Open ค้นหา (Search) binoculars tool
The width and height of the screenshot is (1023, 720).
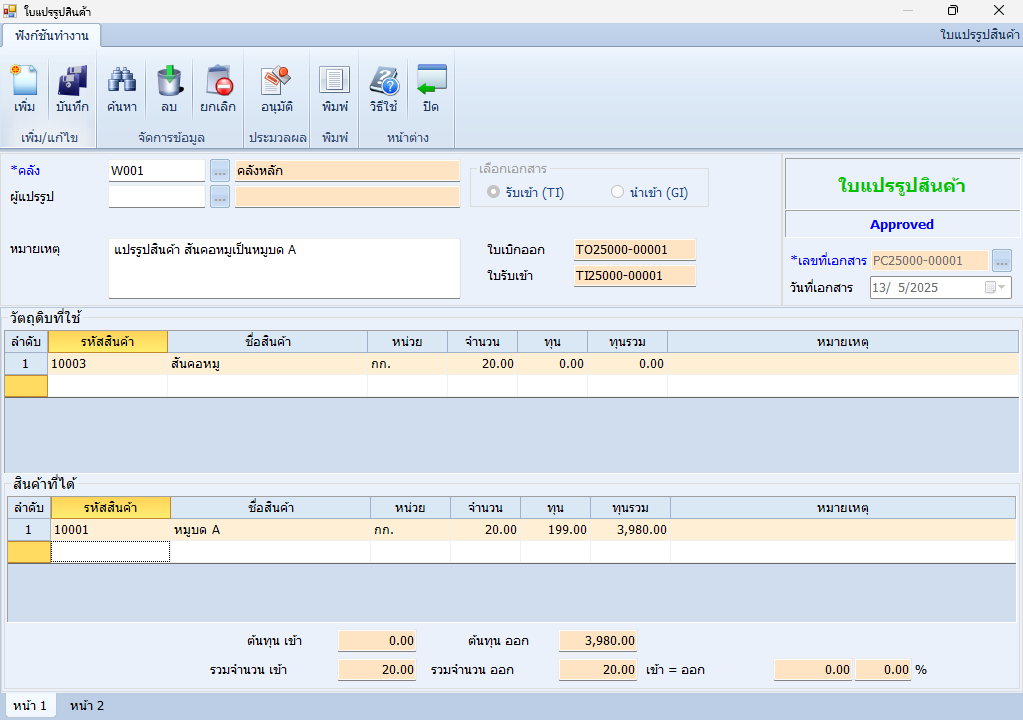point(122,88)
